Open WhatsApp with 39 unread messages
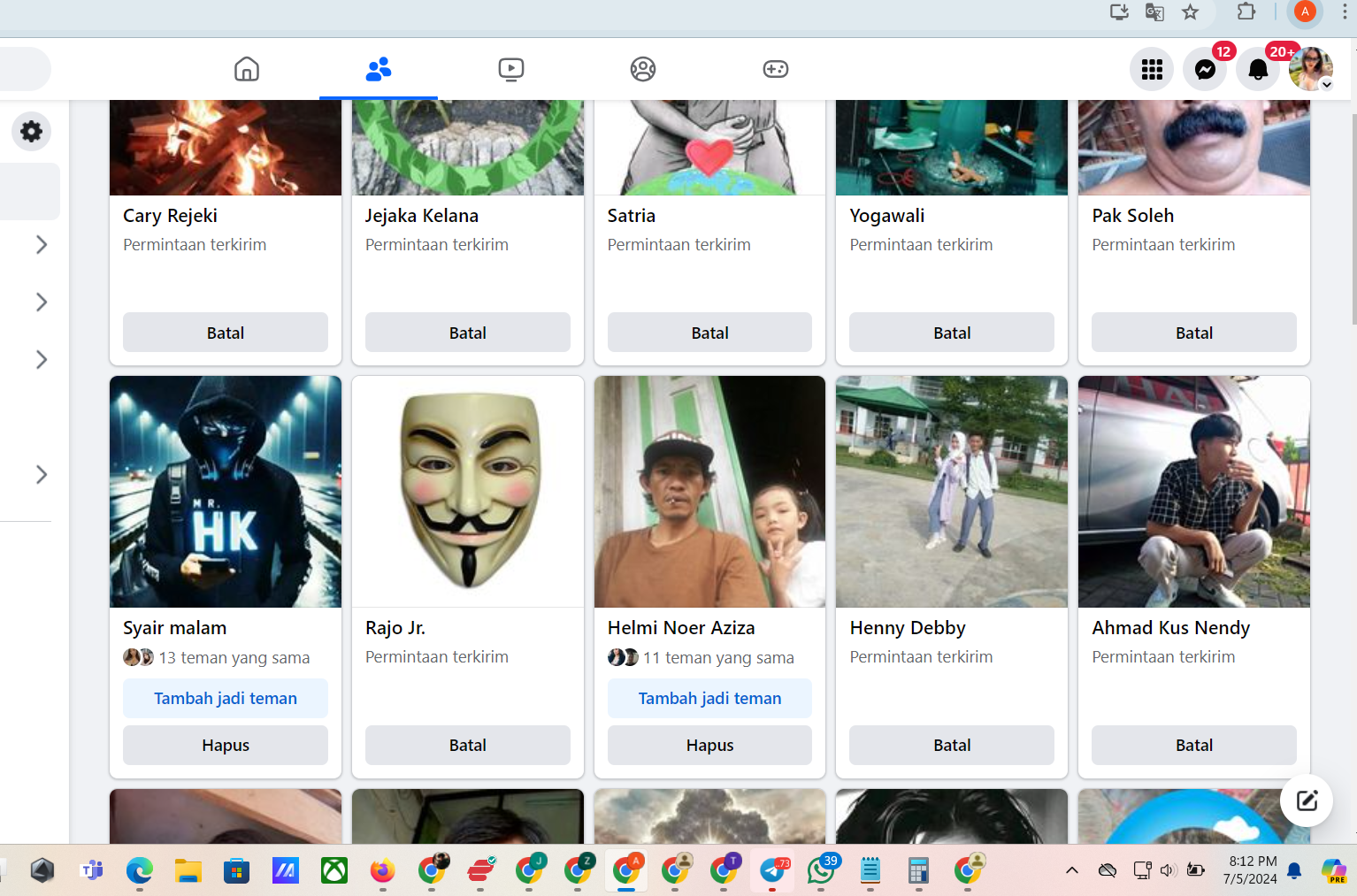1357x896 pixels. [821, 871]
